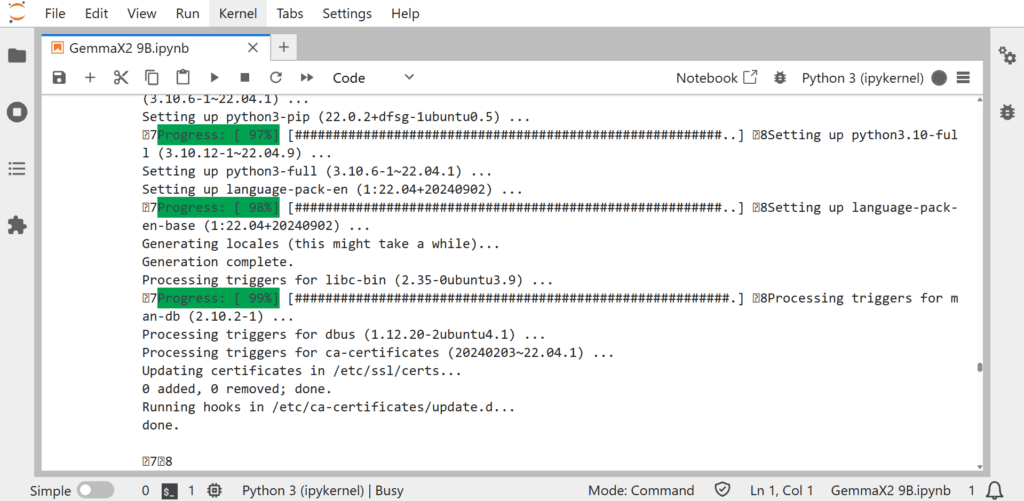Viewport: 1024px width, 501px height.
Task: Open the extension manager puzzle icon
Action: point(17,225)
